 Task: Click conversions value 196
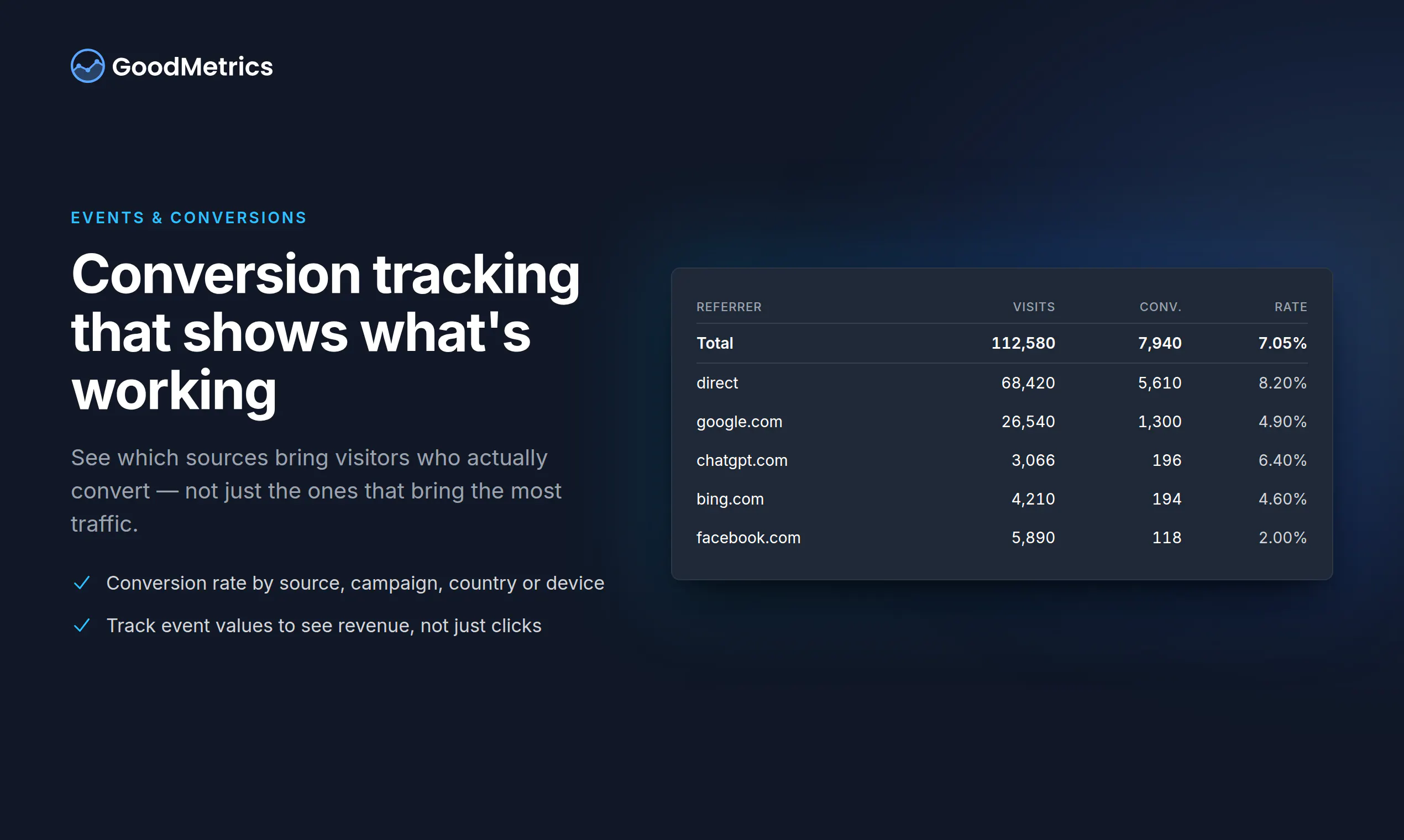click(1167, 460)
